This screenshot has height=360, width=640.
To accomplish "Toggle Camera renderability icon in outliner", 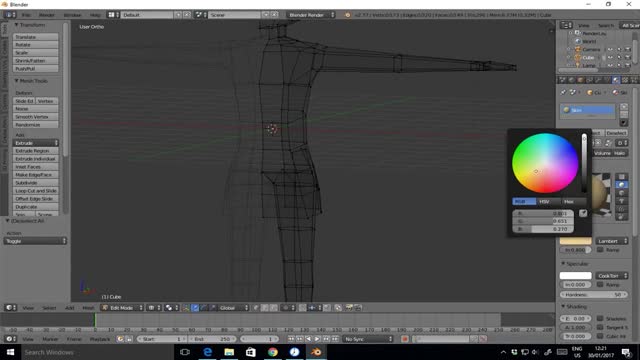I will 628,49.
